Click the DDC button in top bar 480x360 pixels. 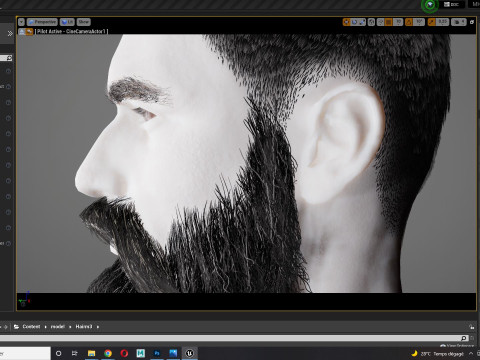(451, 4)
